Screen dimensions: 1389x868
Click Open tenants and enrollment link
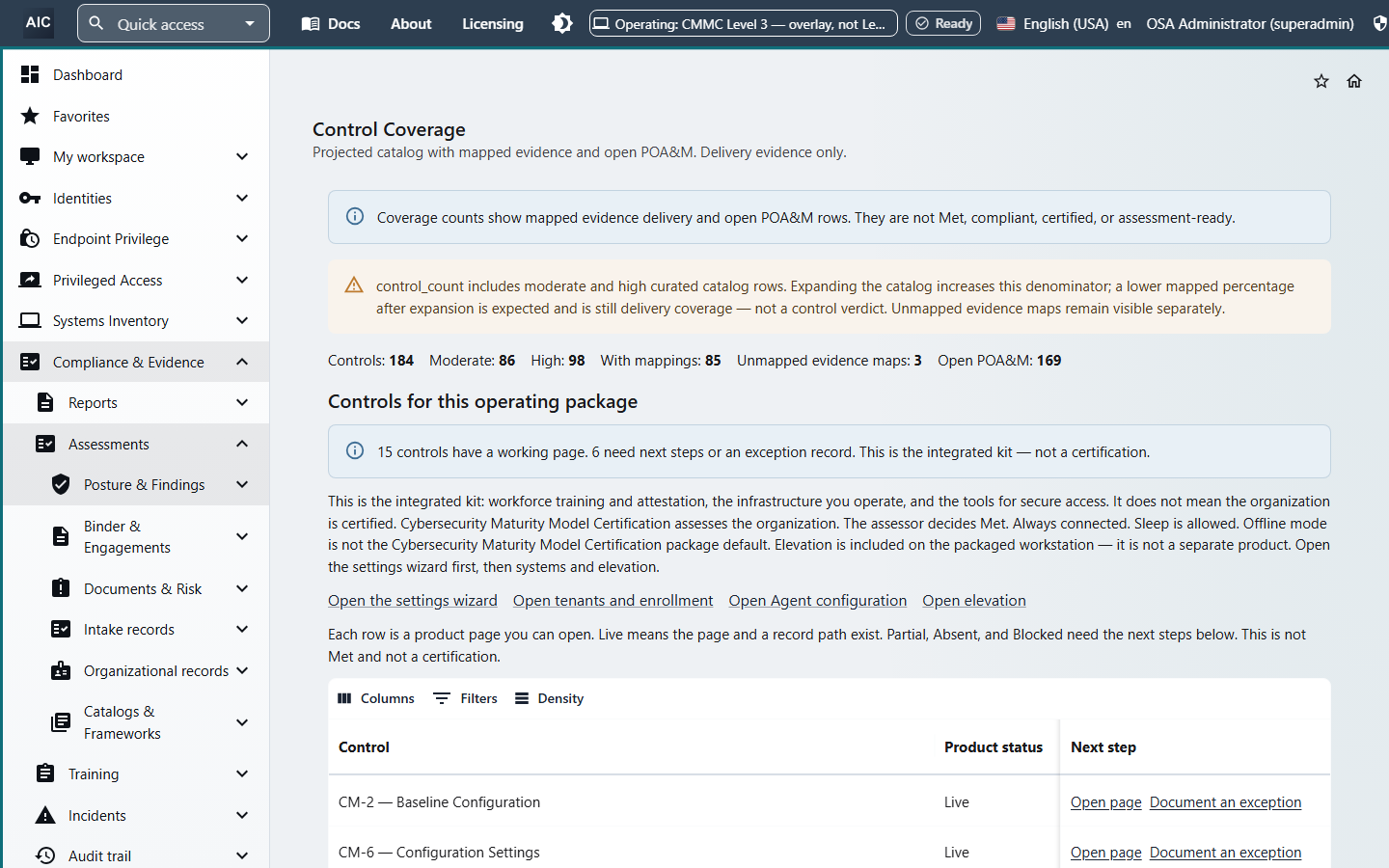pyautogui.click(x=613, y=600)
